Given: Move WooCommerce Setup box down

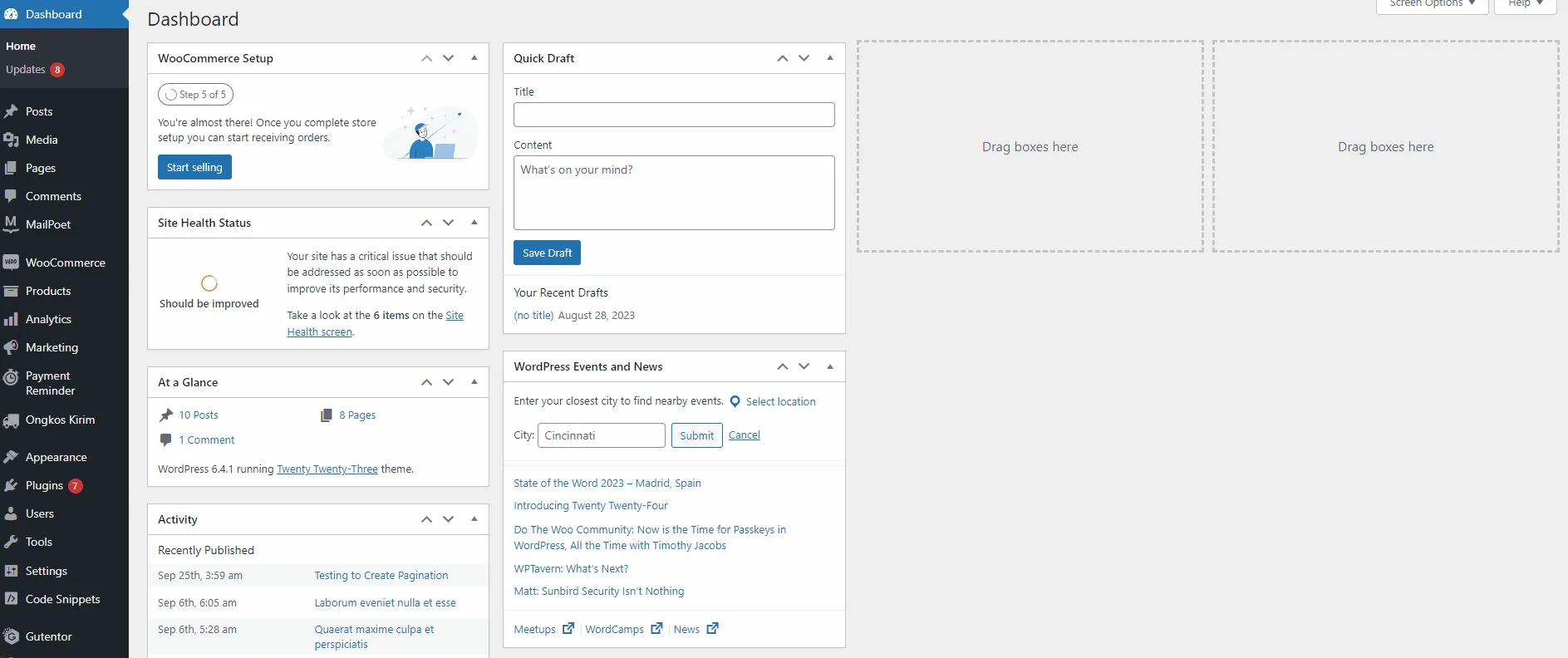Looking at the screenshot, I should click(x=449, y=58).
